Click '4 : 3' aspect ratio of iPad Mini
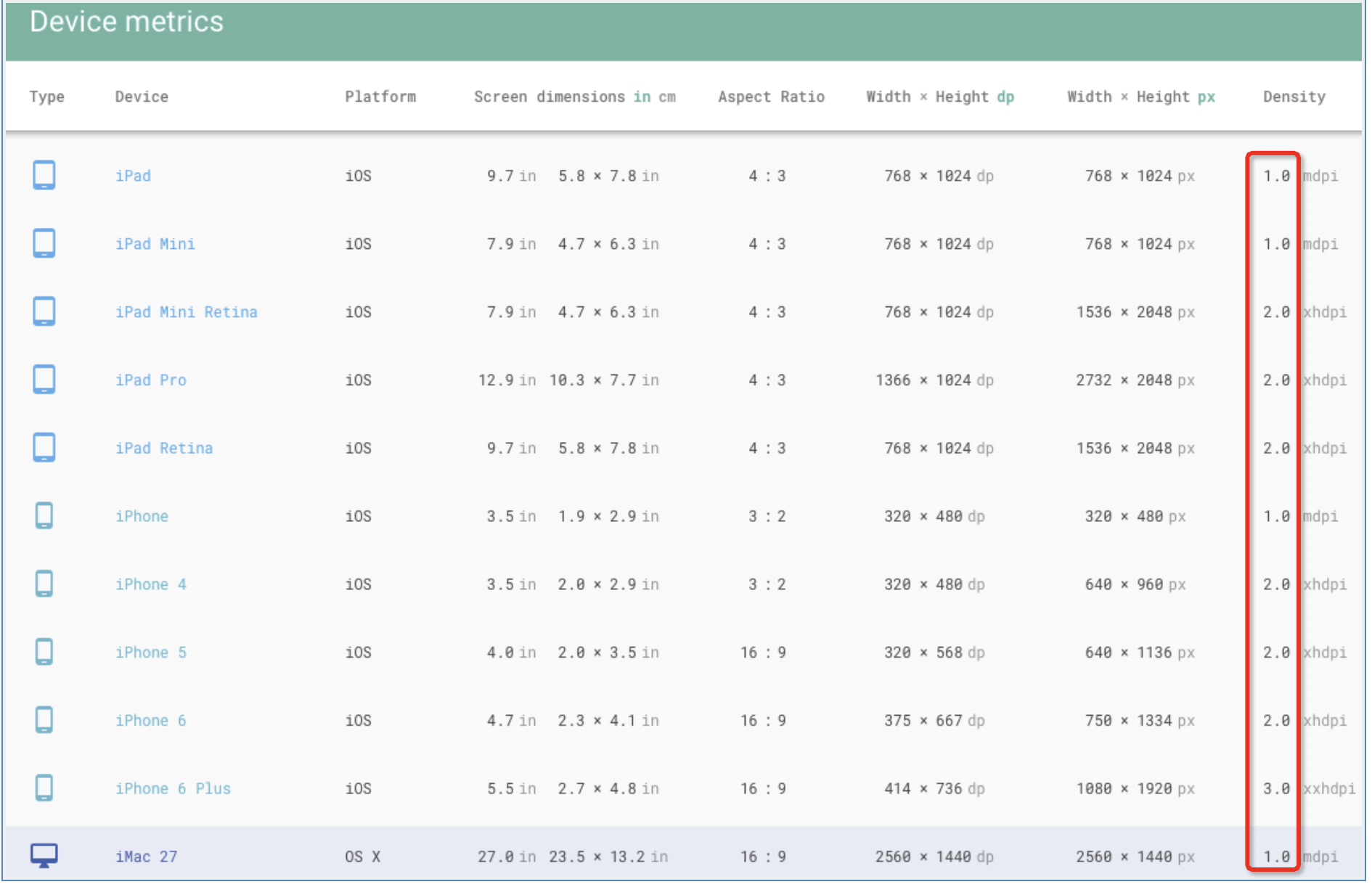Viewport: 1372px width, 887px height. tap(767, 244)
